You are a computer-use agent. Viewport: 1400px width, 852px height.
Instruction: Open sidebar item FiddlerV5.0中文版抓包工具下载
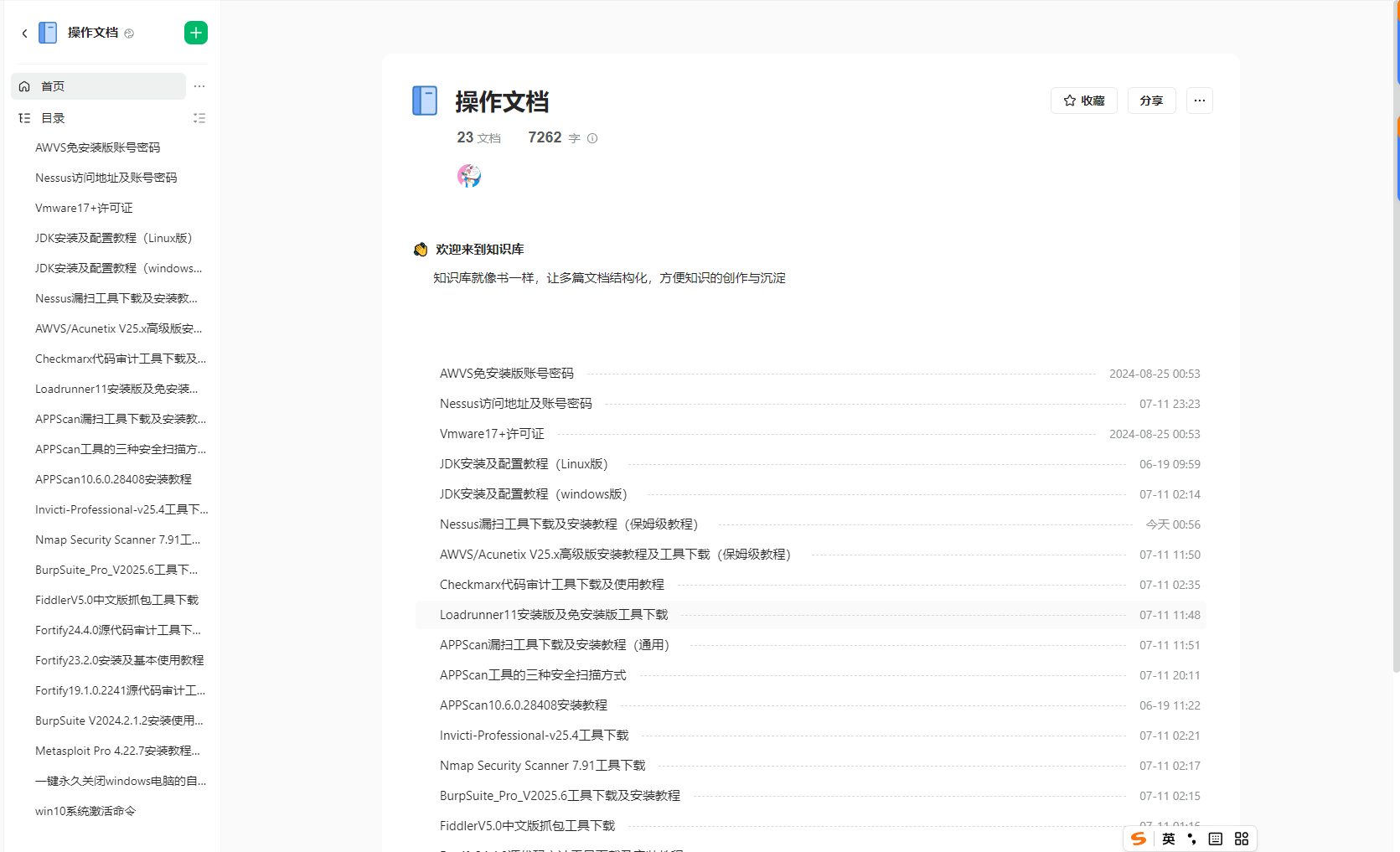click(x=116, y=600)
